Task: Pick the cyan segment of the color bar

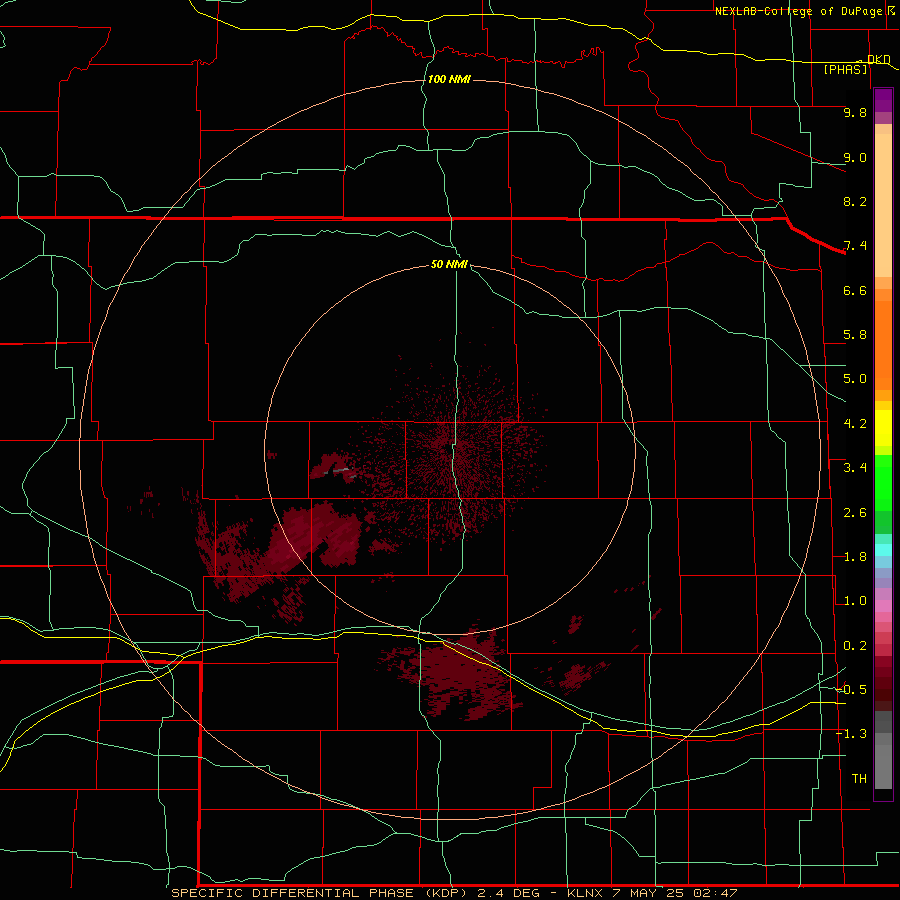Action: 883,550
